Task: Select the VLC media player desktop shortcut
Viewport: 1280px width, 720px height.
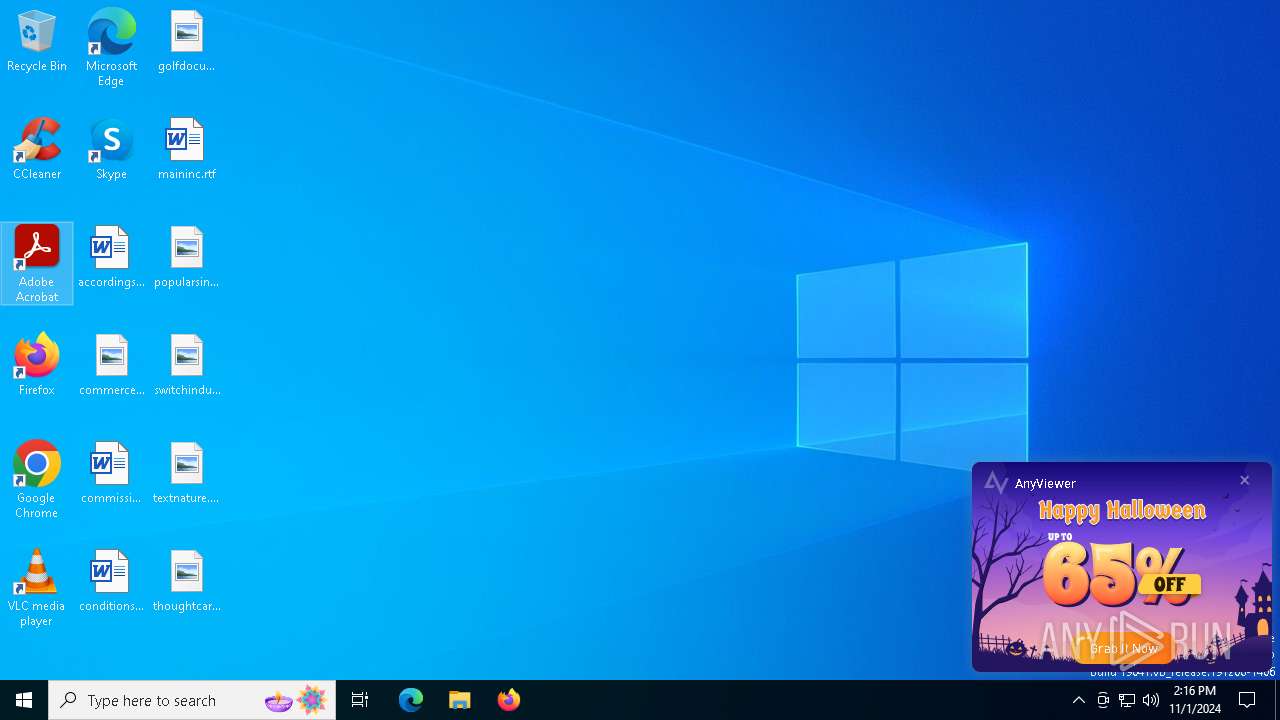Action: click(x=37, y=588)
